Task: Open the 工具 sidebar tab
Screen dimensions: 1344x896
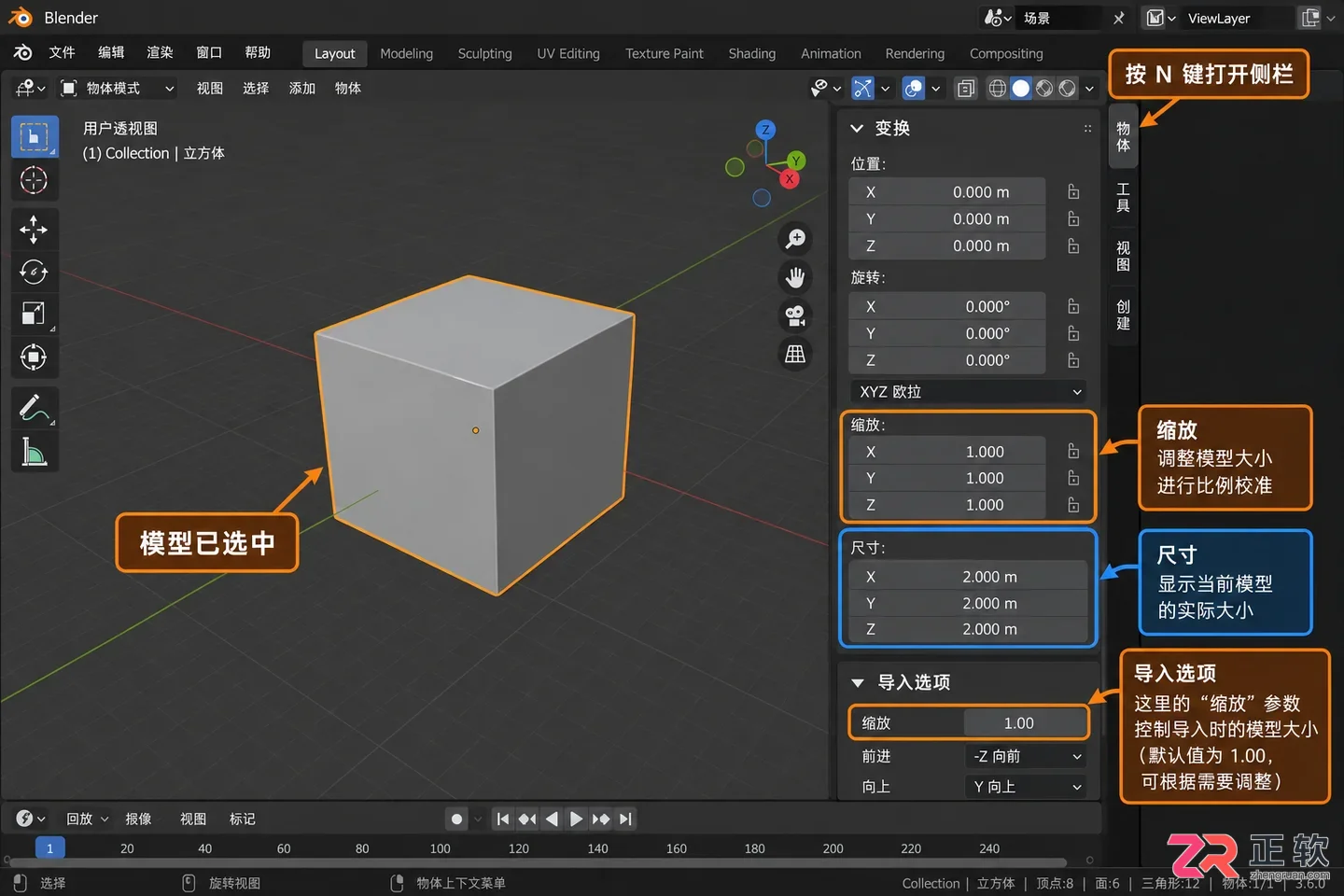Action: 1123,198
